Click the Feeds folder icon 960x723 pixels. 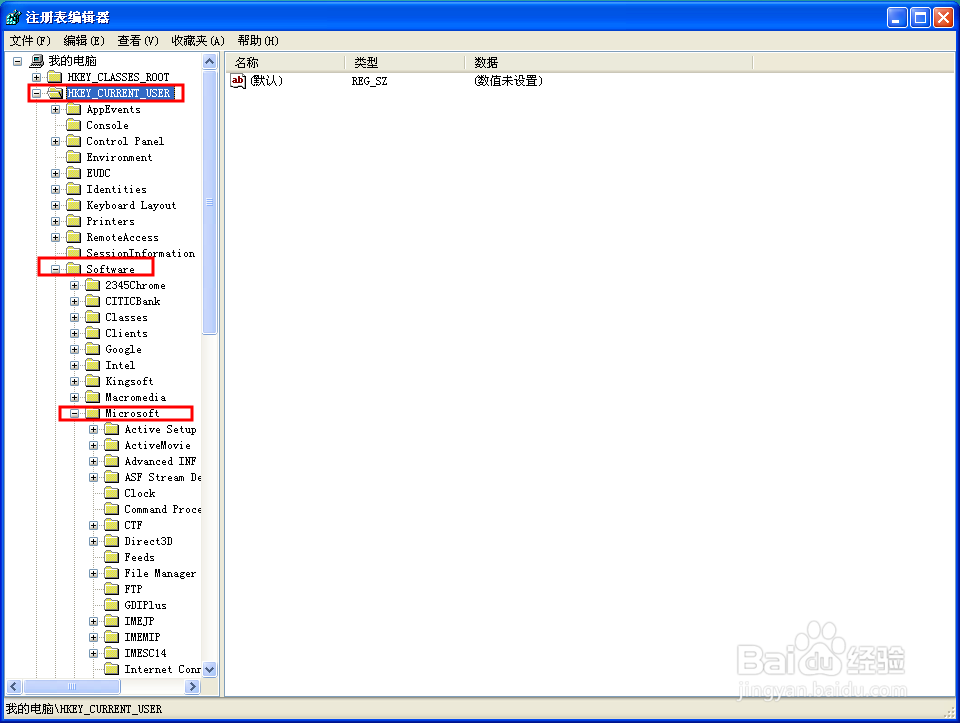coord(112,557)
